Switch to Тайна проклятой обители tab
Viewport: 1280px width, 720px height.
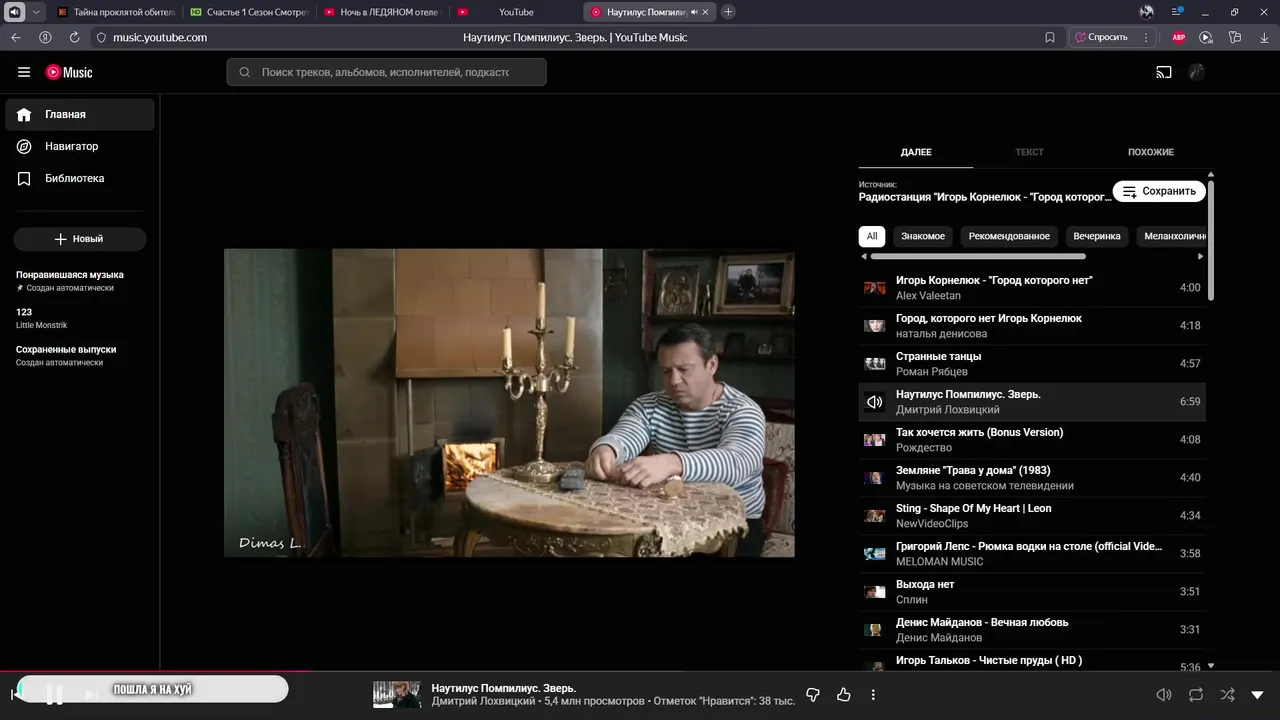[x=116, y=12]
